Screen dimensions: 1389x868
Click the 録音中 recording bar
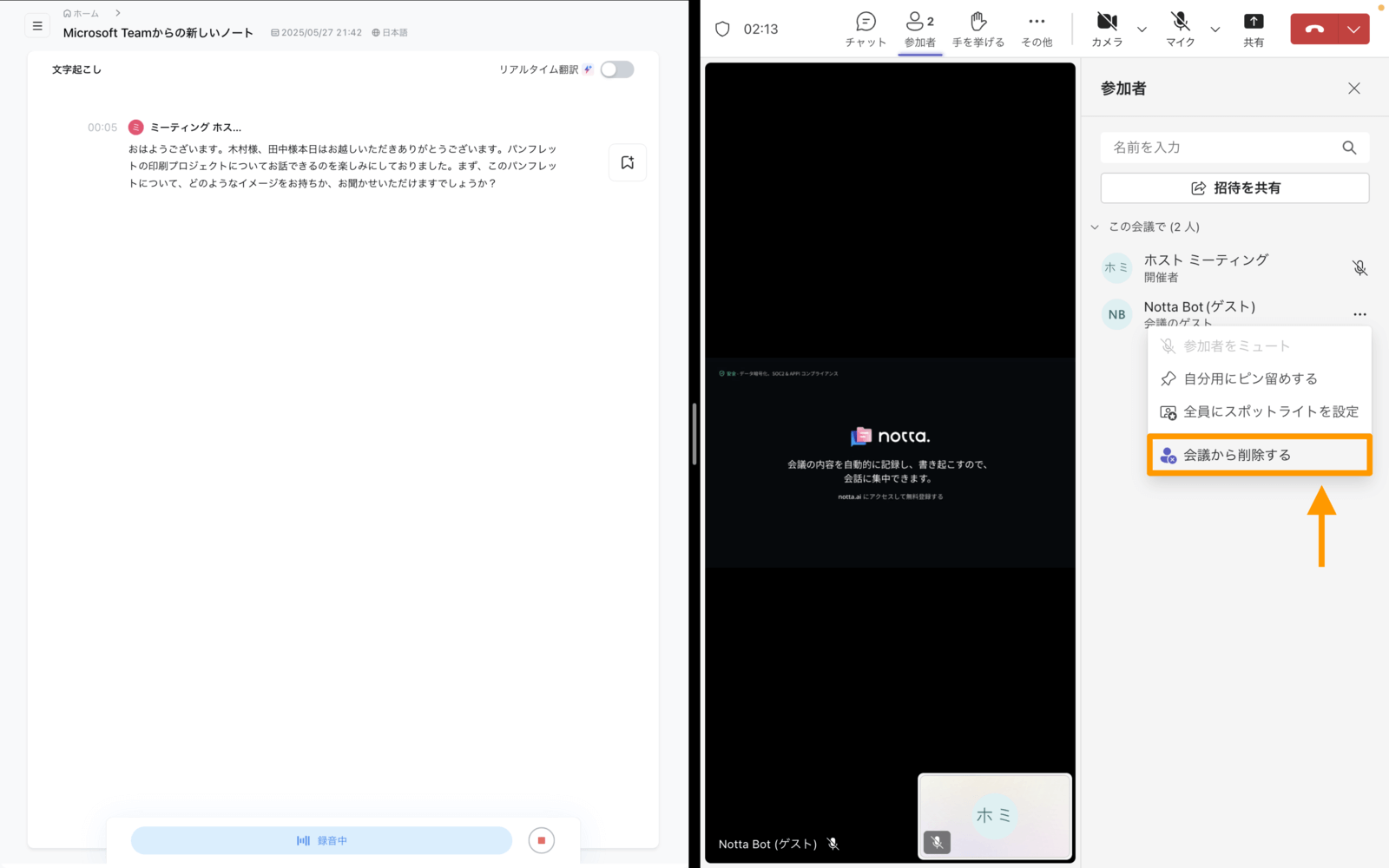pos(321,840)
